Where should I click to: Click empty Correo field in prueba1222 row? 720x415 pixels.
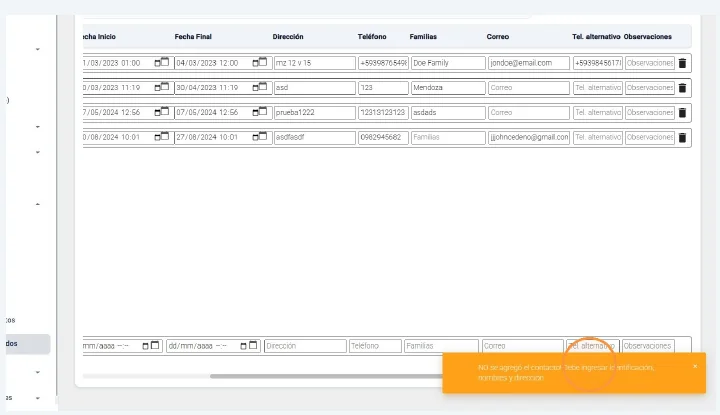pos(529,112)
